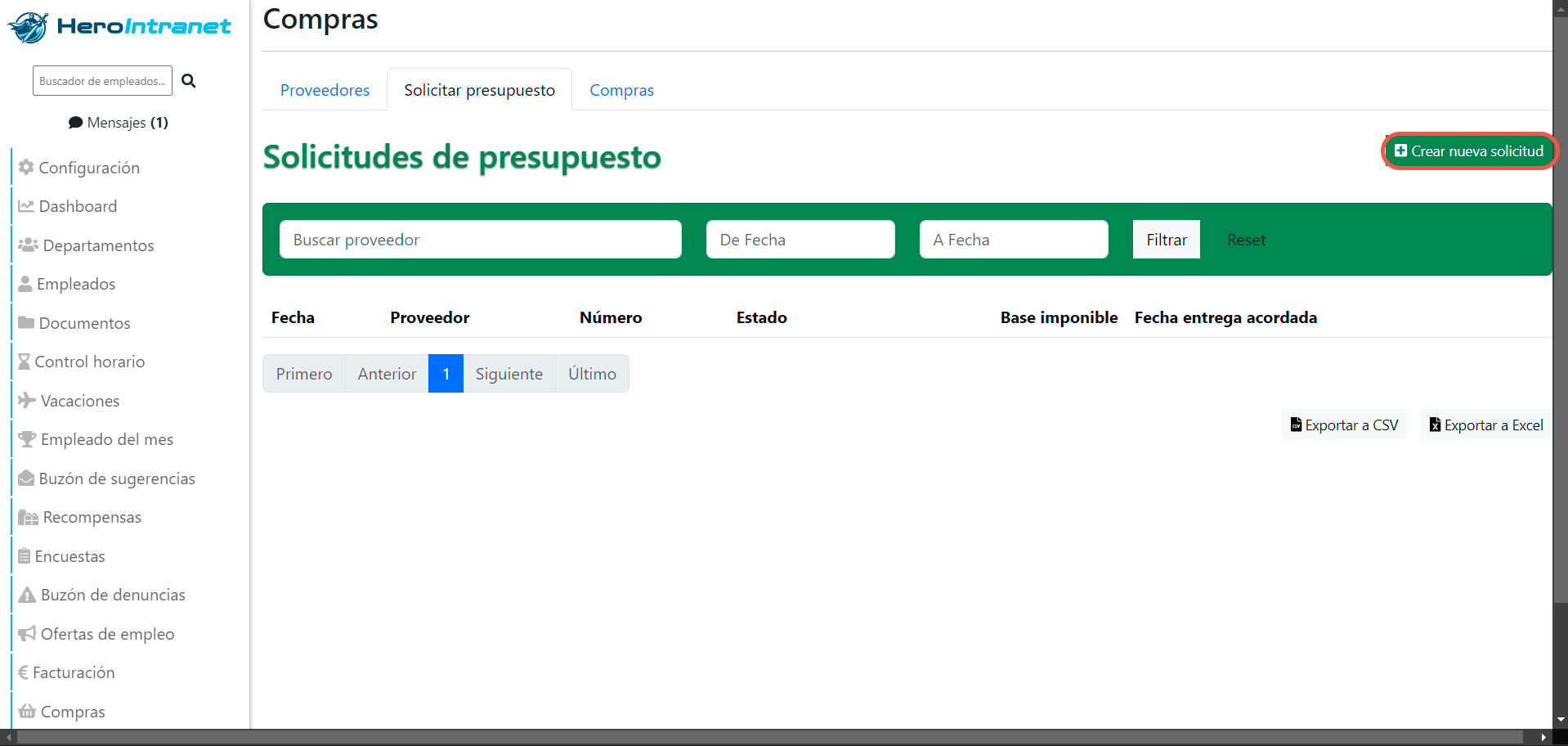Screen dimensions: 1568x746
Task: Go to Anterior page
Action: click(x=387, y=374)
